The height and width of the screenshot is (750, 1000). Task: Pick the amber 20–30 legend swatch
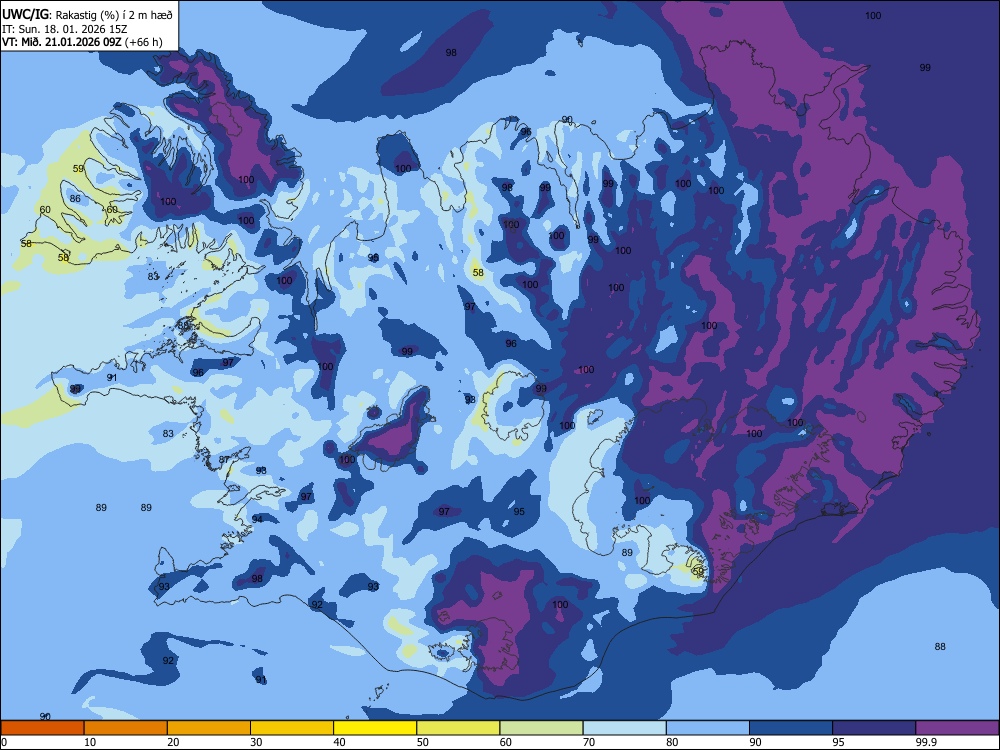[209, 728]
